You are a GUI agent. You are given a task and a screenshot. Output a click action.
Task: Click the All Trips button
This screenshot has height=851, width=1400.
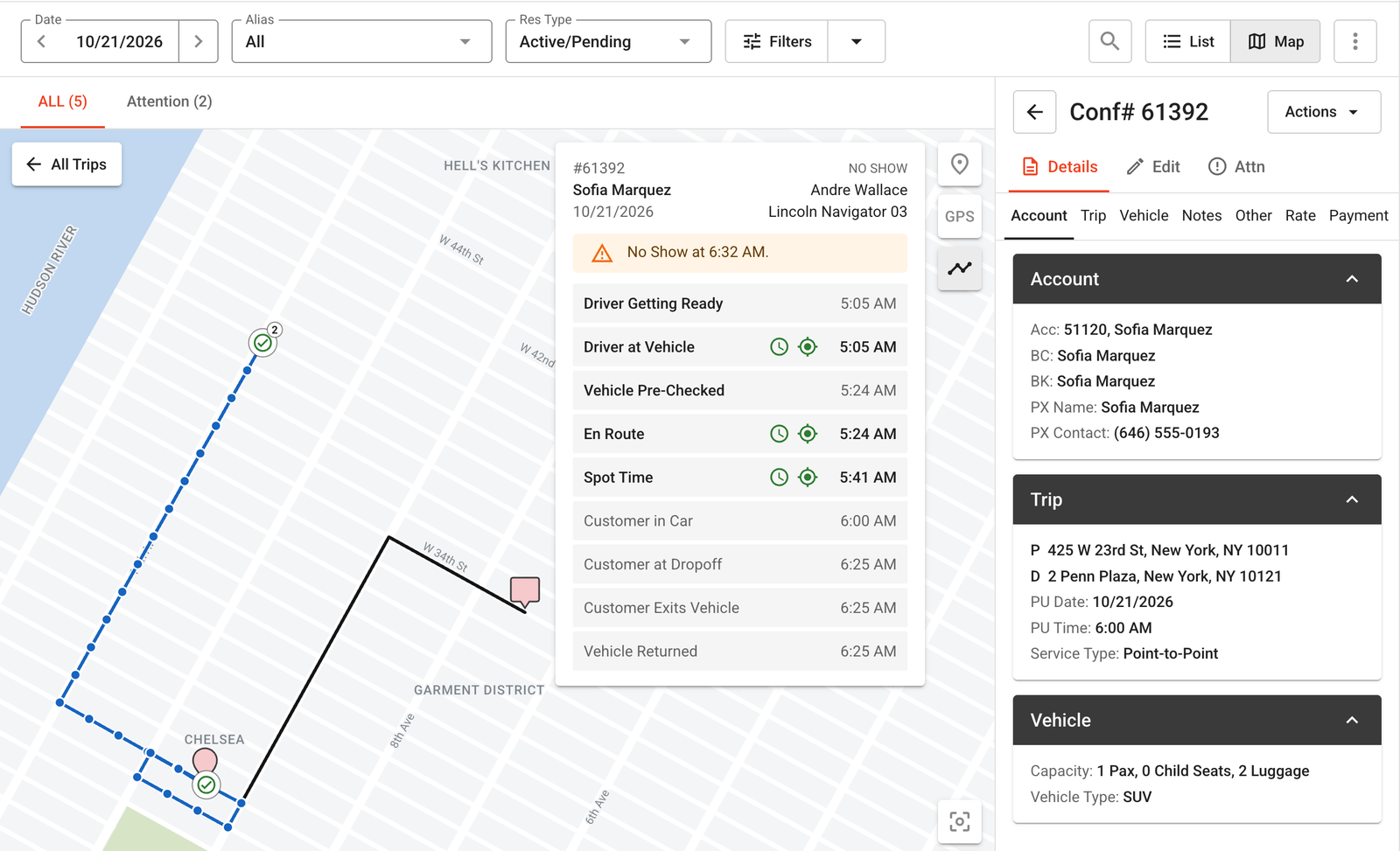click(x=66, y=164)
